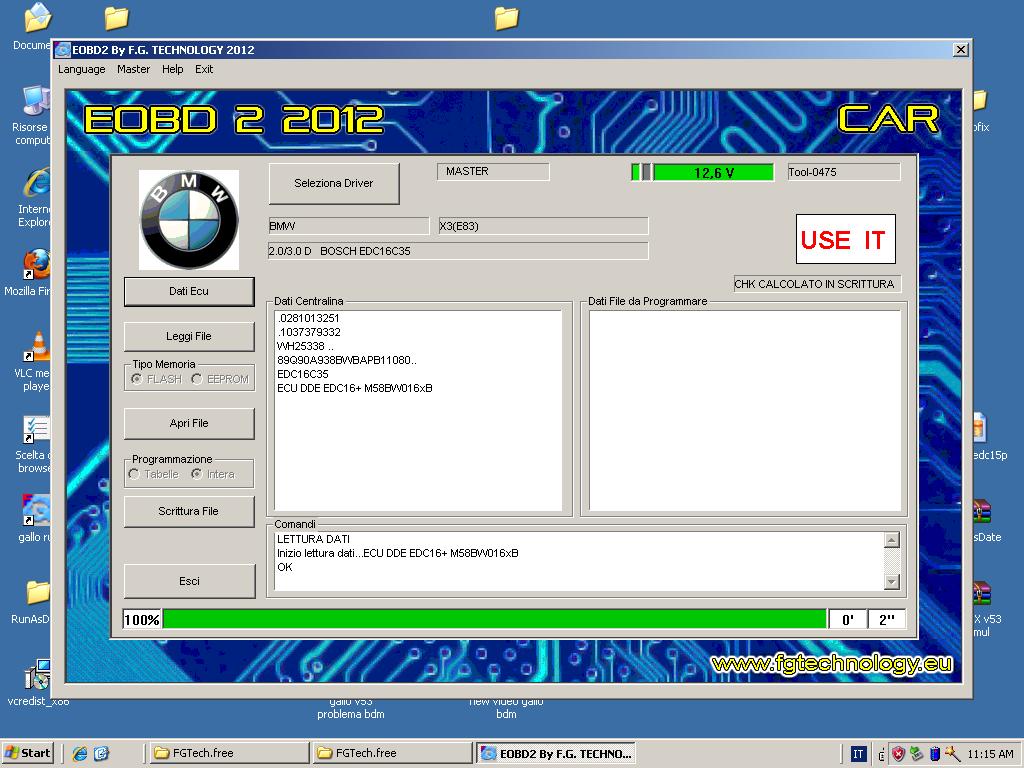This screenshot has height=768, width=1024.
Task: Click the Apri File button
Action: pyautogui.click(x=189, y=423)
